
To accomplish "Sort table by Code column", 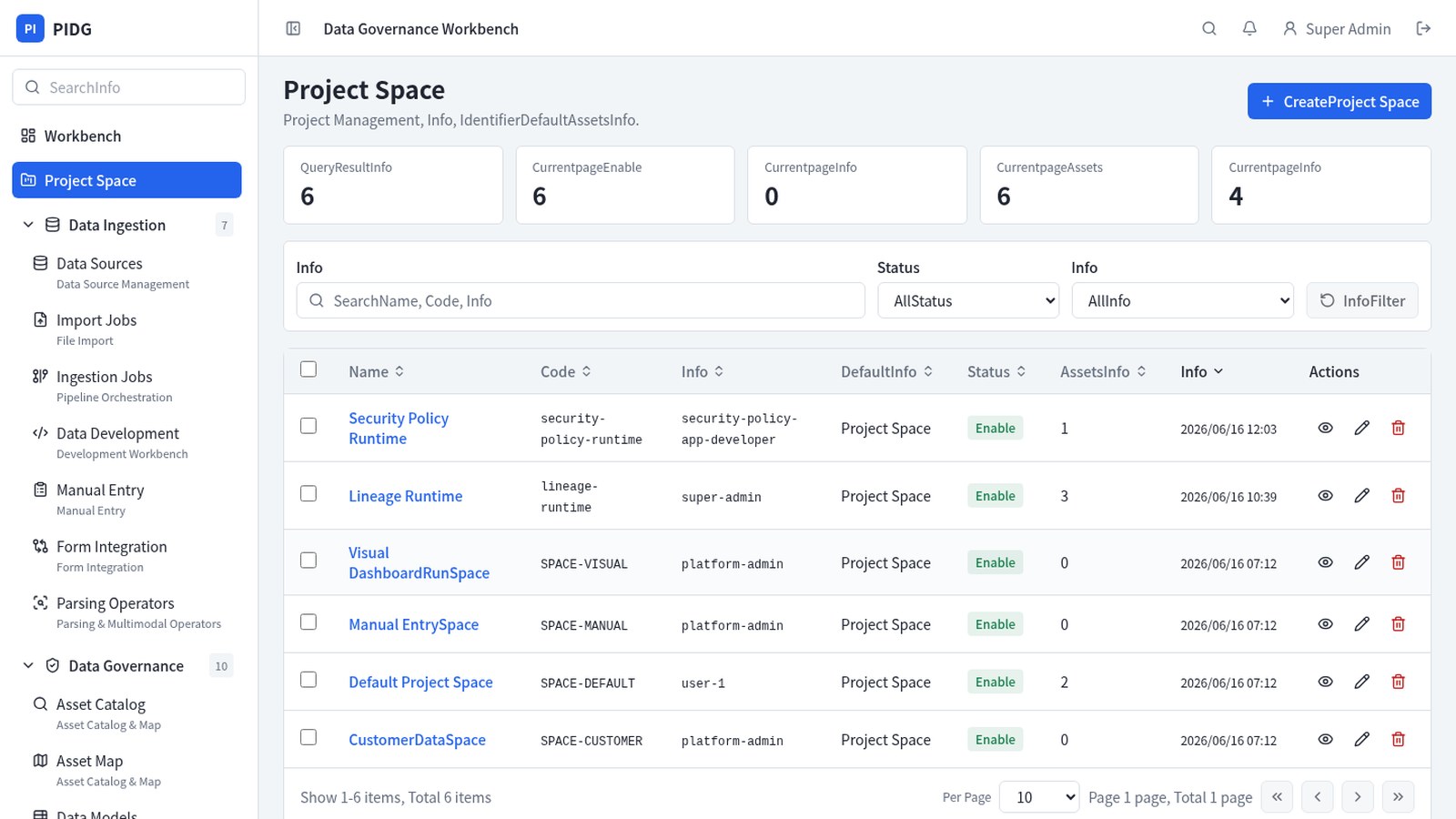I will (x=566, y=371).
